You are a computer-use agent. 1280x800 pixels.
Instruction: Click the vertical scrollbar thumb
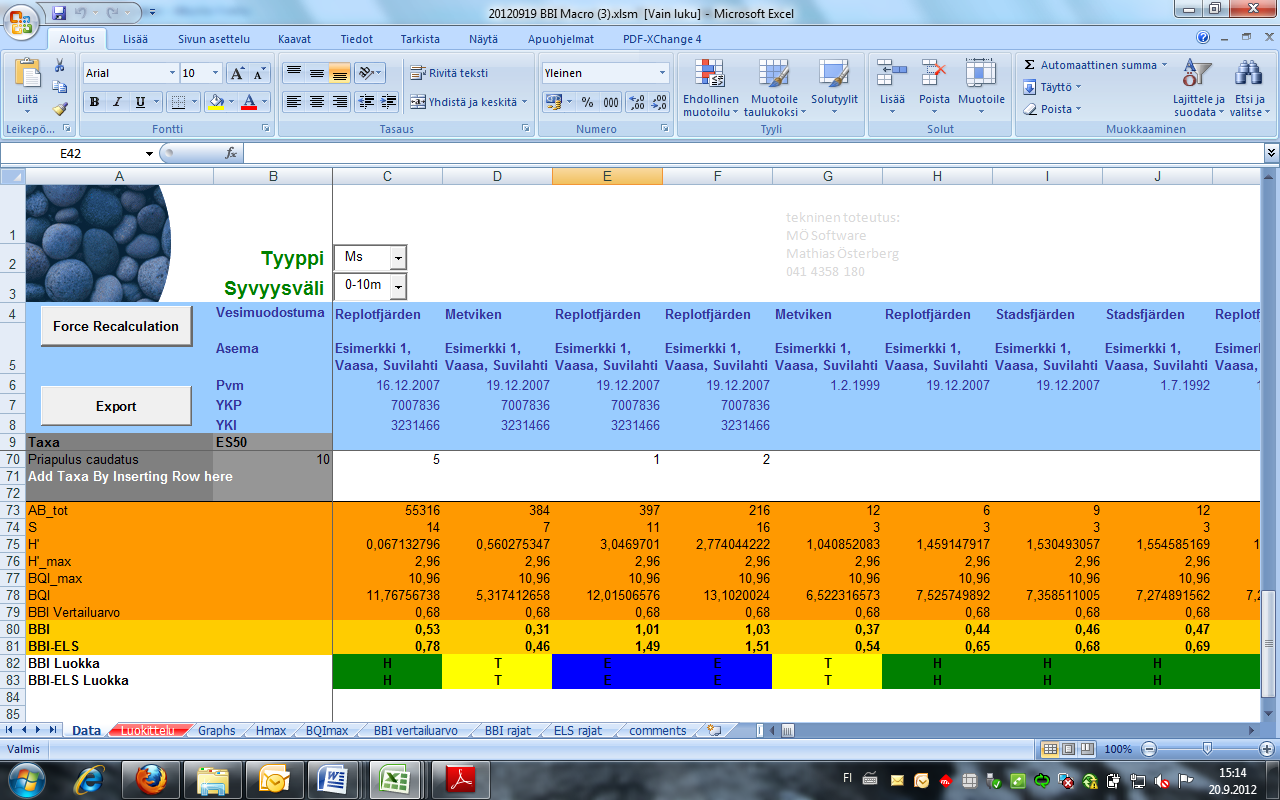click(1271, 644)
